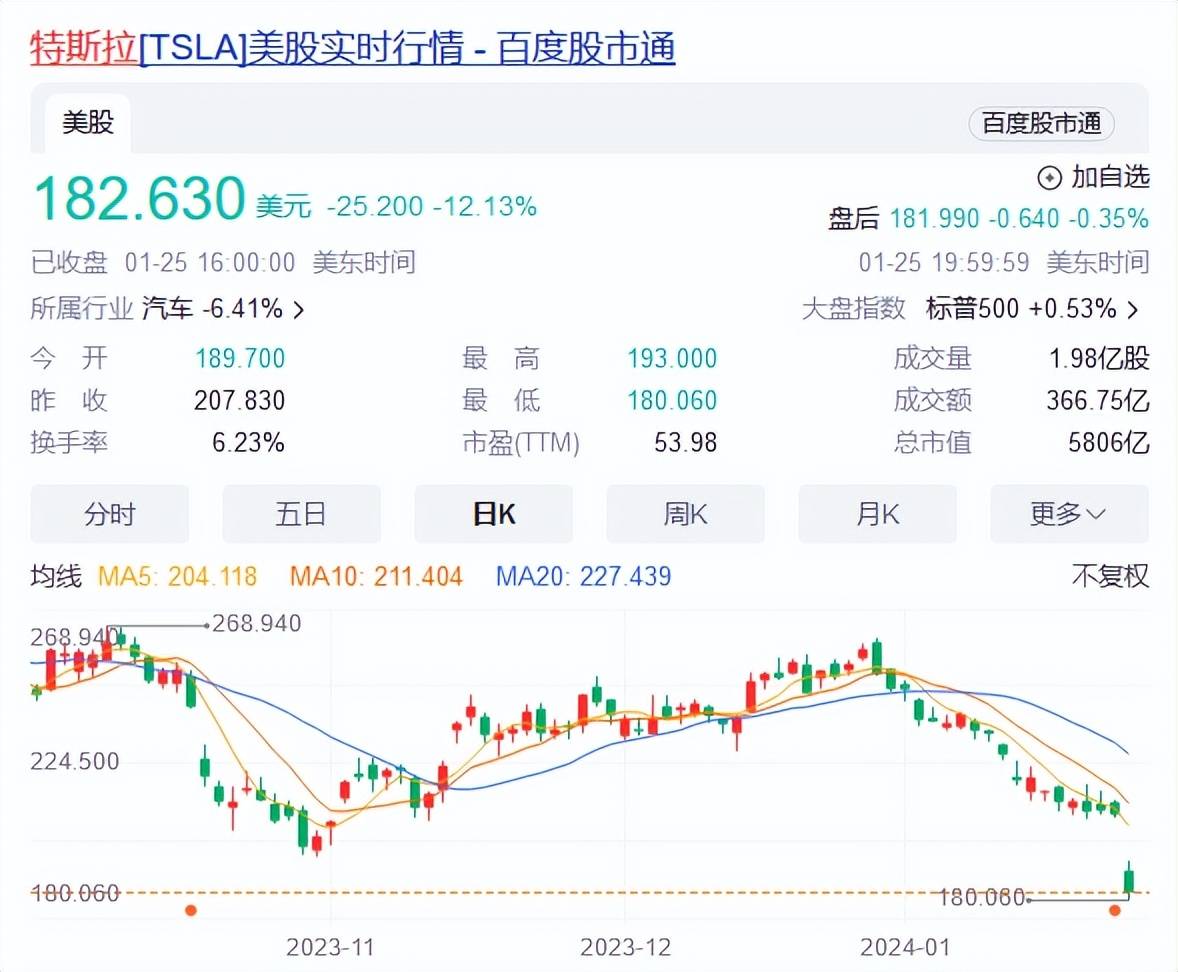This screenshot has height=972, width=1178.
Task: Click the 加自选 plus circle icon
Action: (x=1050, y=178)
